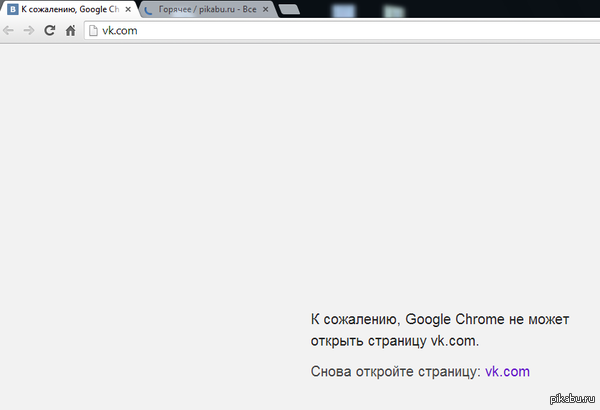Click the back navigation arrow
This screenshot has height=410, width=600.
[9, 31]
